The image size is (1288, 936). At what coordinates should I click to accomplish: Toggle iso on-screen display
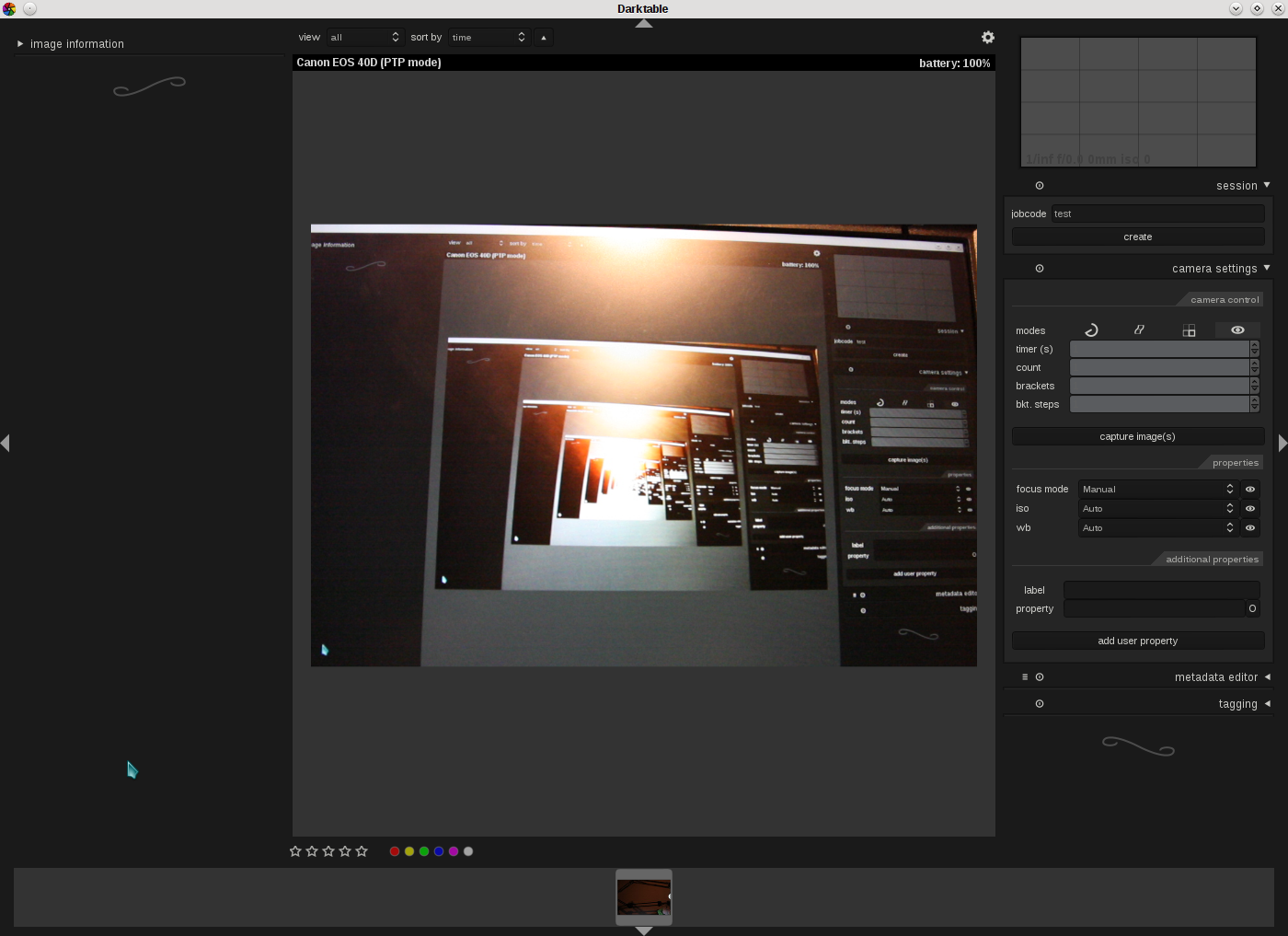point(1250,509)
